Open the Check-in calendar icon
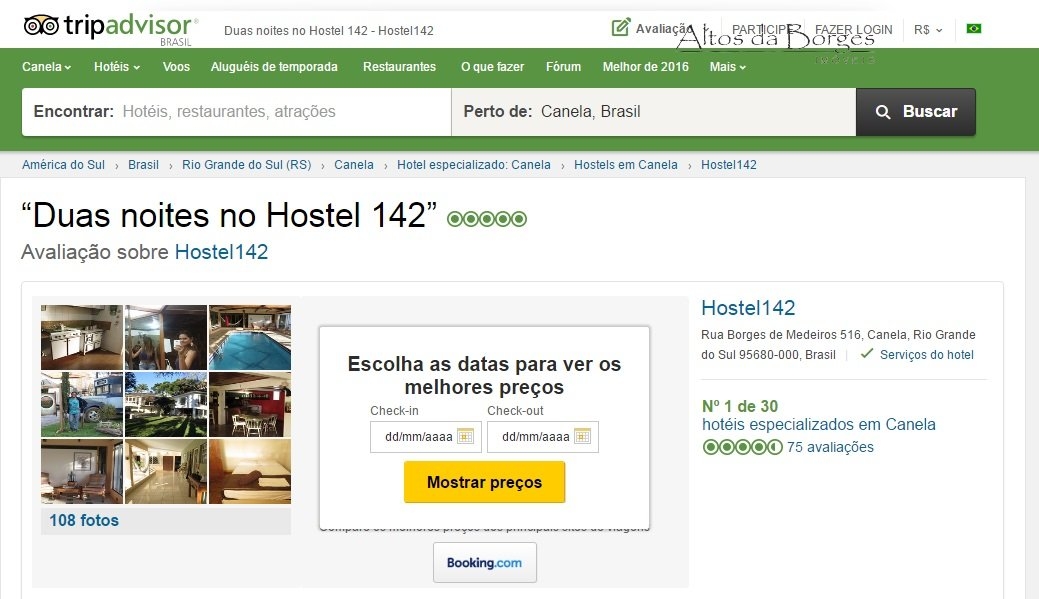 tap(465, 437)
